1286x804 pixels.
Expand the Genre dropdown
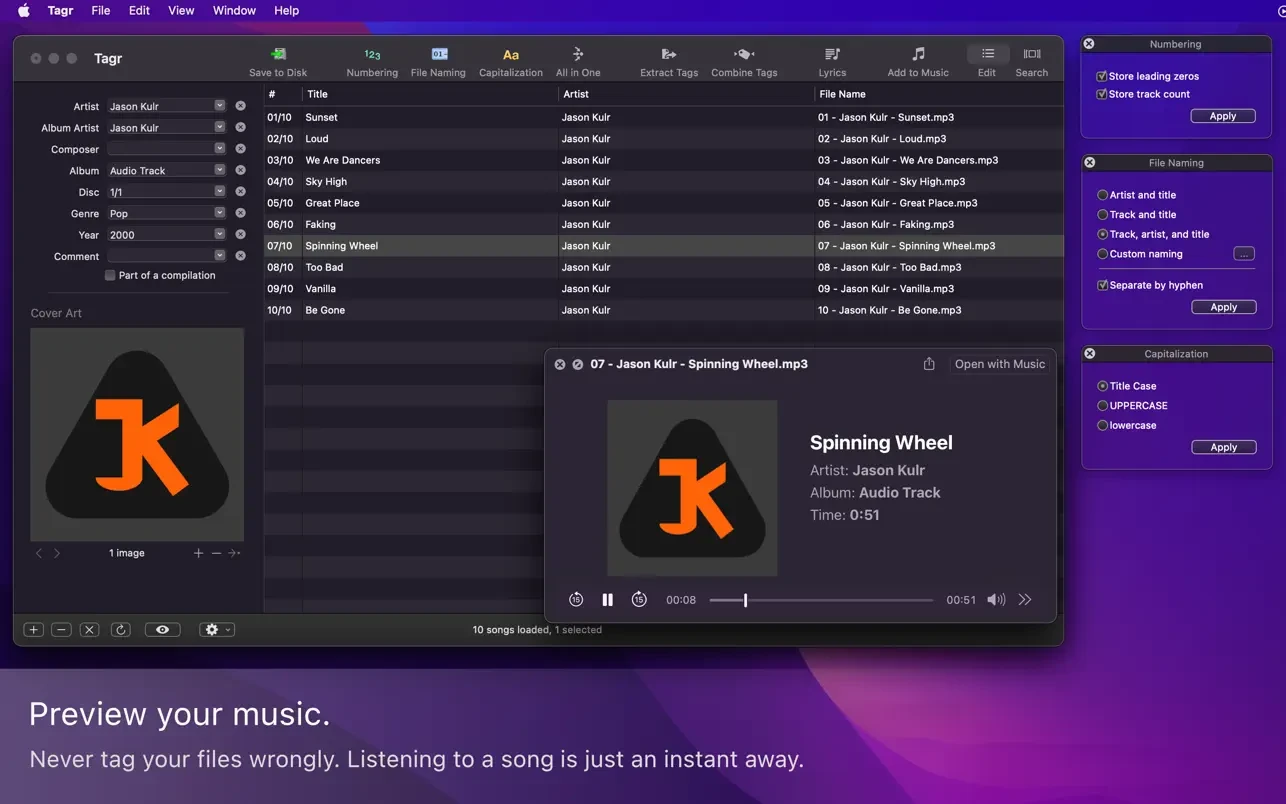(220, 213)
